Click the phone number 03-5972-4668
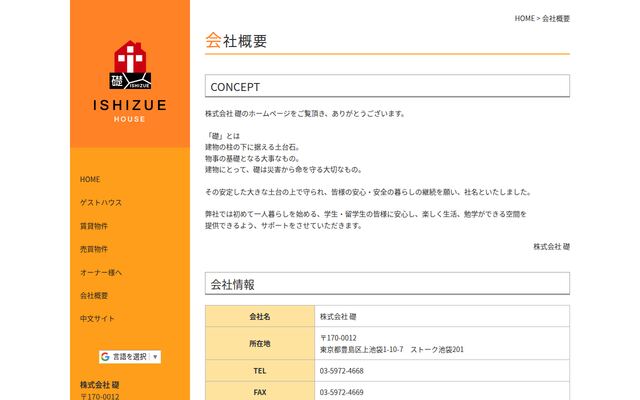640x400 pixels. click(342, 371)
